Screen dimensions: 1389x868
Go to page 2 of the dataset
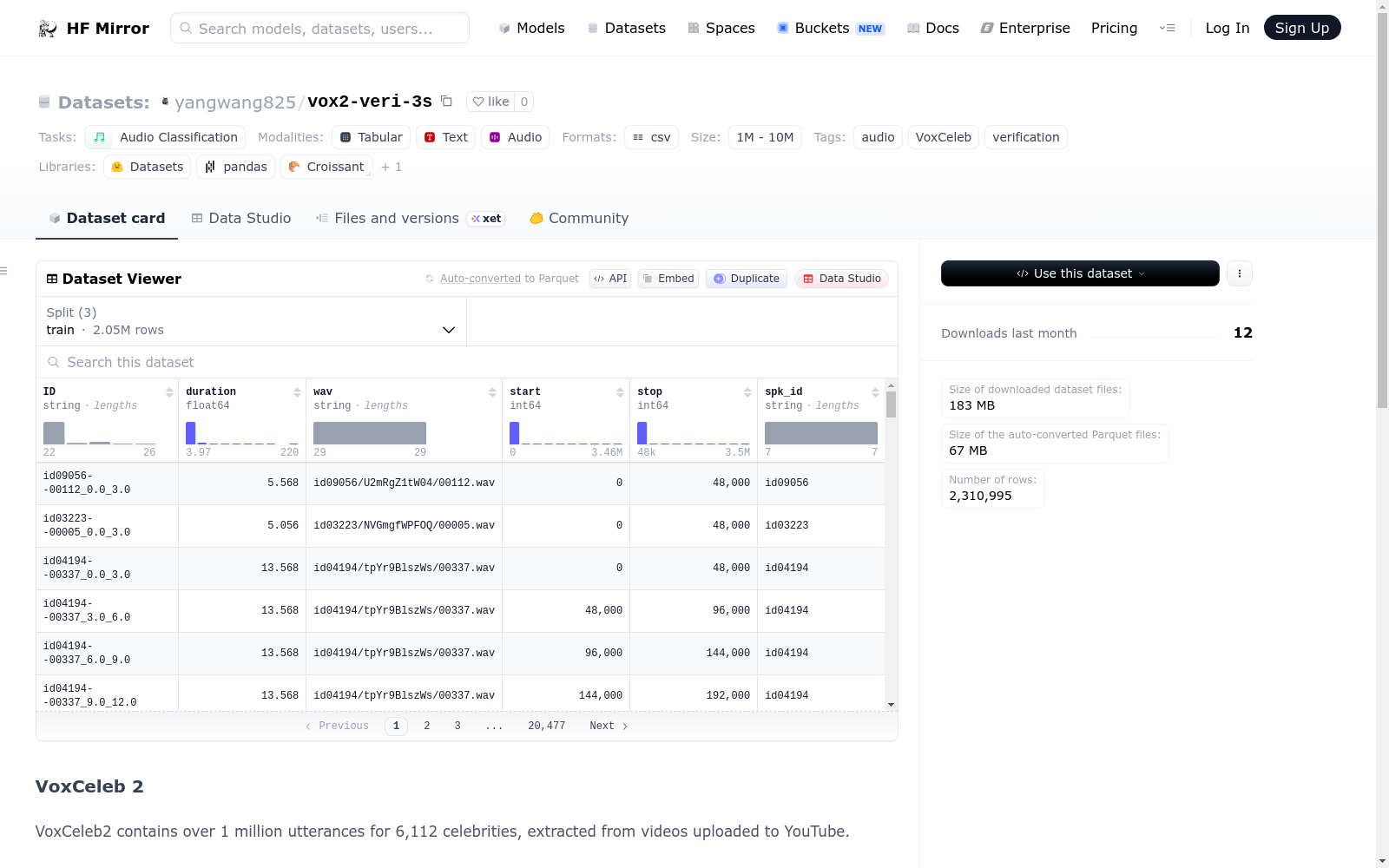click(x=427, y=726)
